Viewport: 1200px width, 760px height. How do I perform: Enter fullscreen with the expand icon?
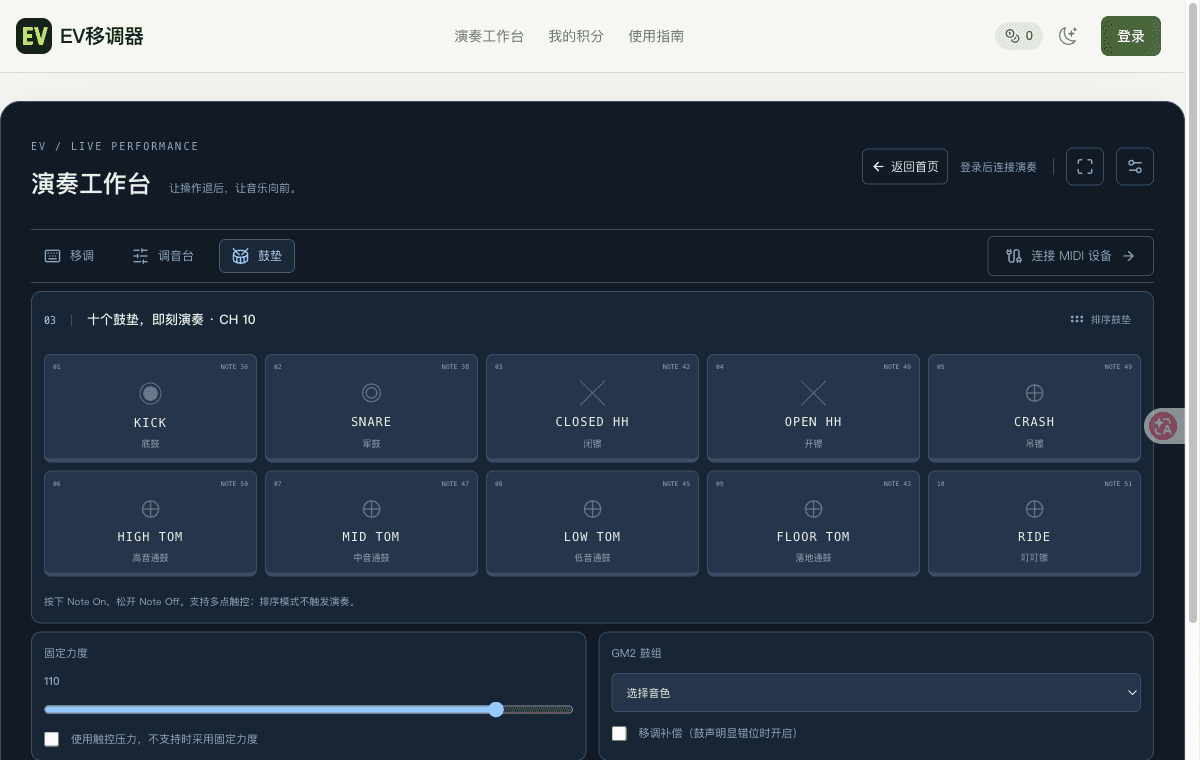[1085, 167]
